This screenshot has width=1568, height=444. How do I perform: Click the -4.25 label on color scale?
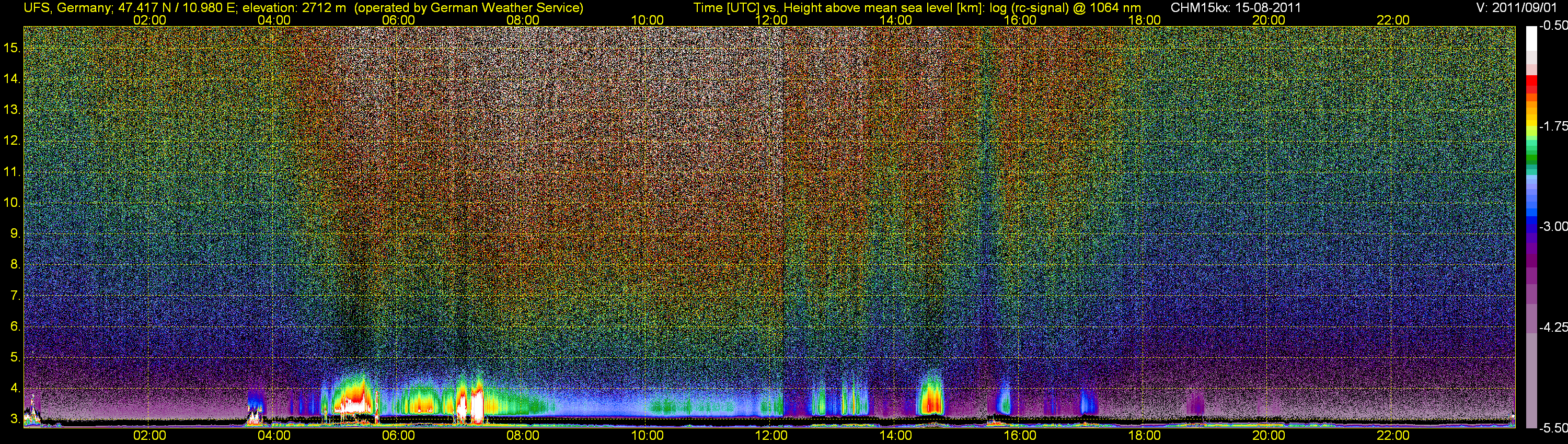point(1552,327)
